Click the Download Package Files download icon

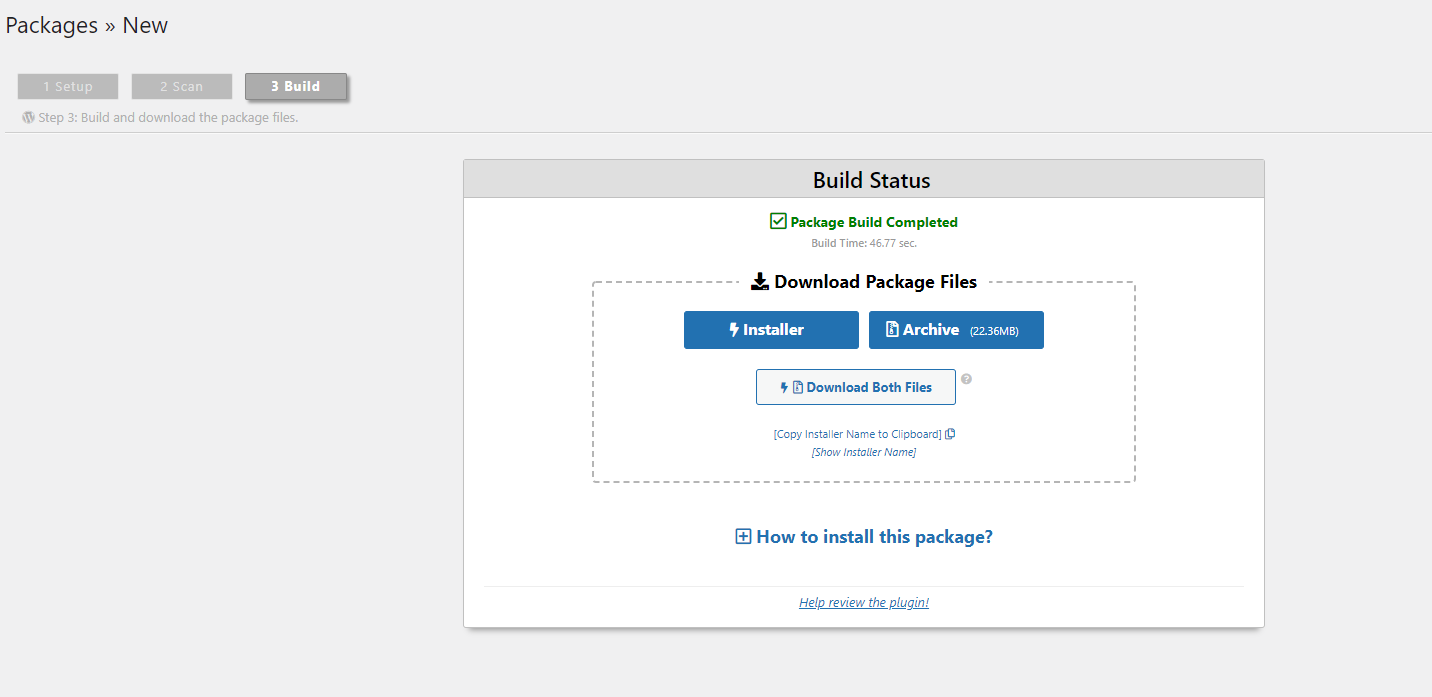point(760,282)
